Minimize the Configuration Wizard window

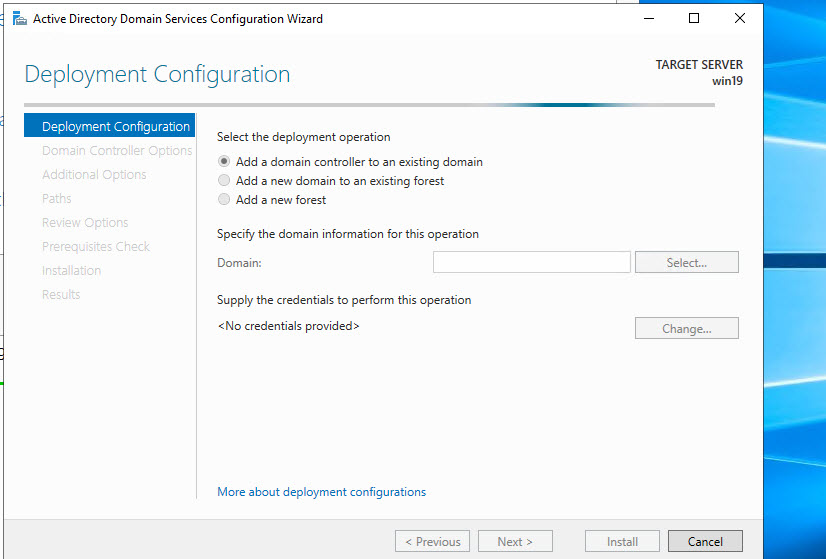coord(647,18)
